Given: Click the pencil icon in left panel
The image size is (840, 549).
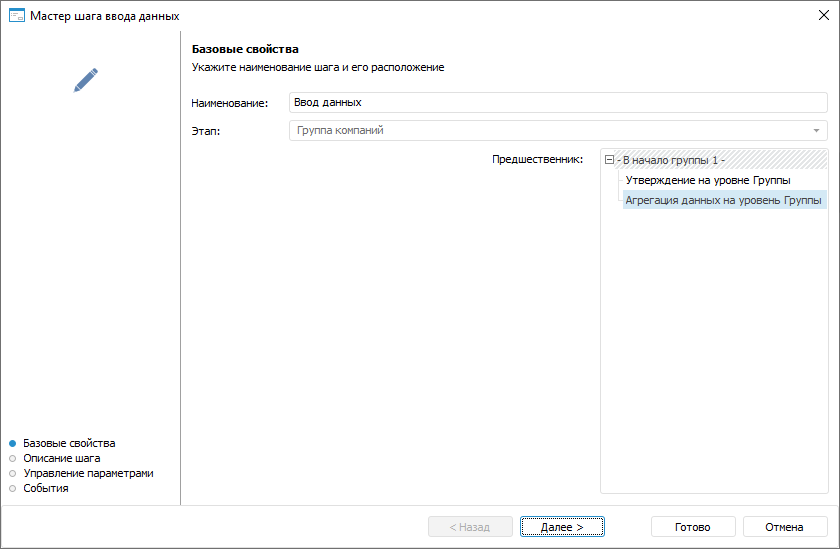Looking at the screenshot, I should tap(86, 80).
